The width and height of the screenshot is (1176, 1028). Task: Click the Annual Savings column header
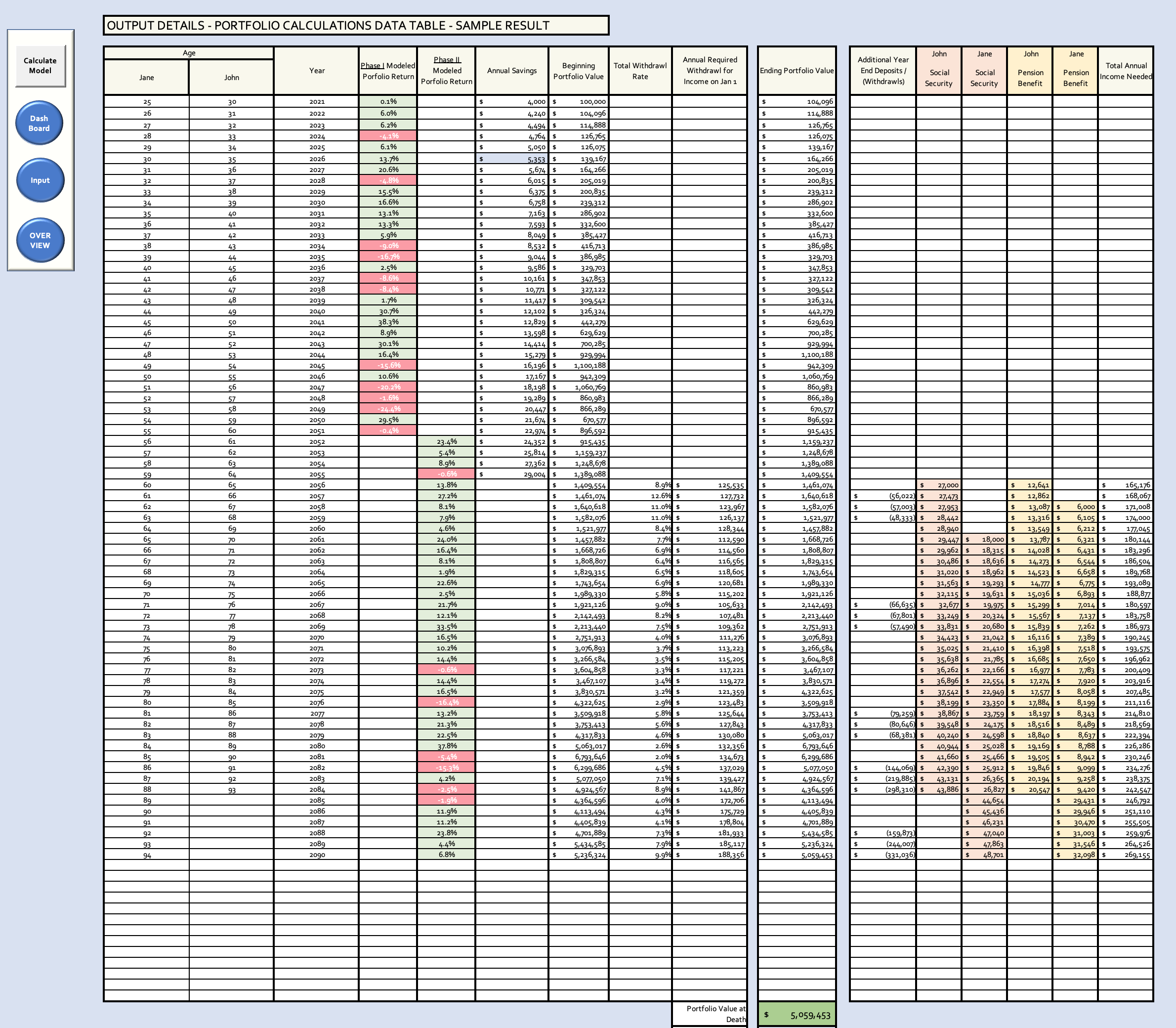click(x=512, y=71)
